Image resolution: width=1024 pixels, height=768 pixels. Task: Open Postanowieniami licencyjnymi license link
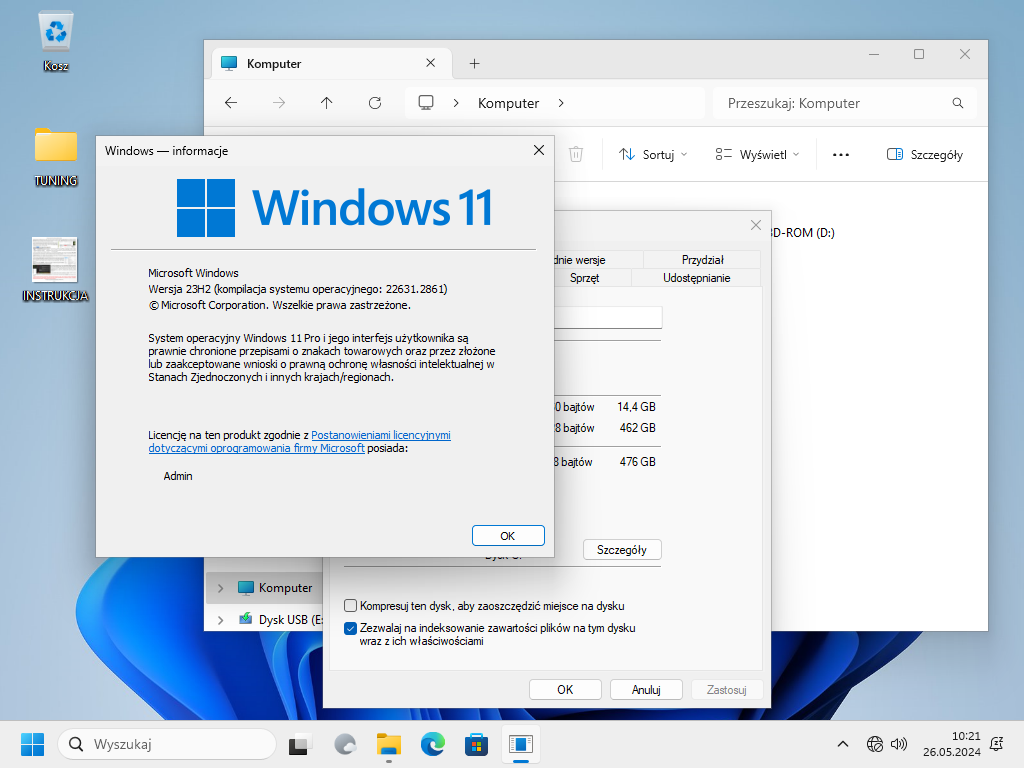pyautogui.click(x=381, y=435)
